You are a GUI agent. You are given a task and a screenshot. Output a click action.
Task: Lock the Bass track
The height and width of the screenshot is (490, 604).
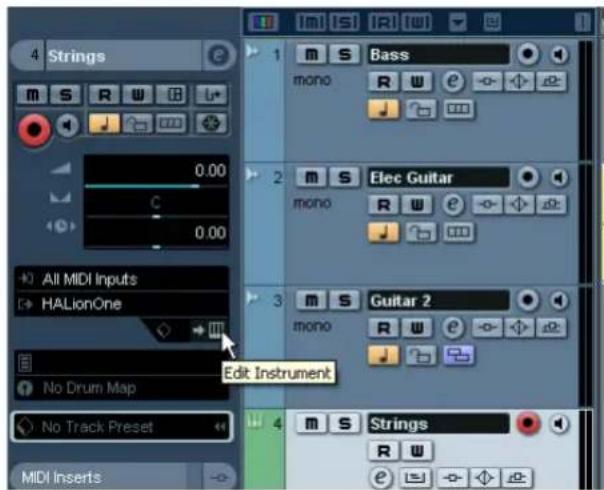tap(421, 109)
